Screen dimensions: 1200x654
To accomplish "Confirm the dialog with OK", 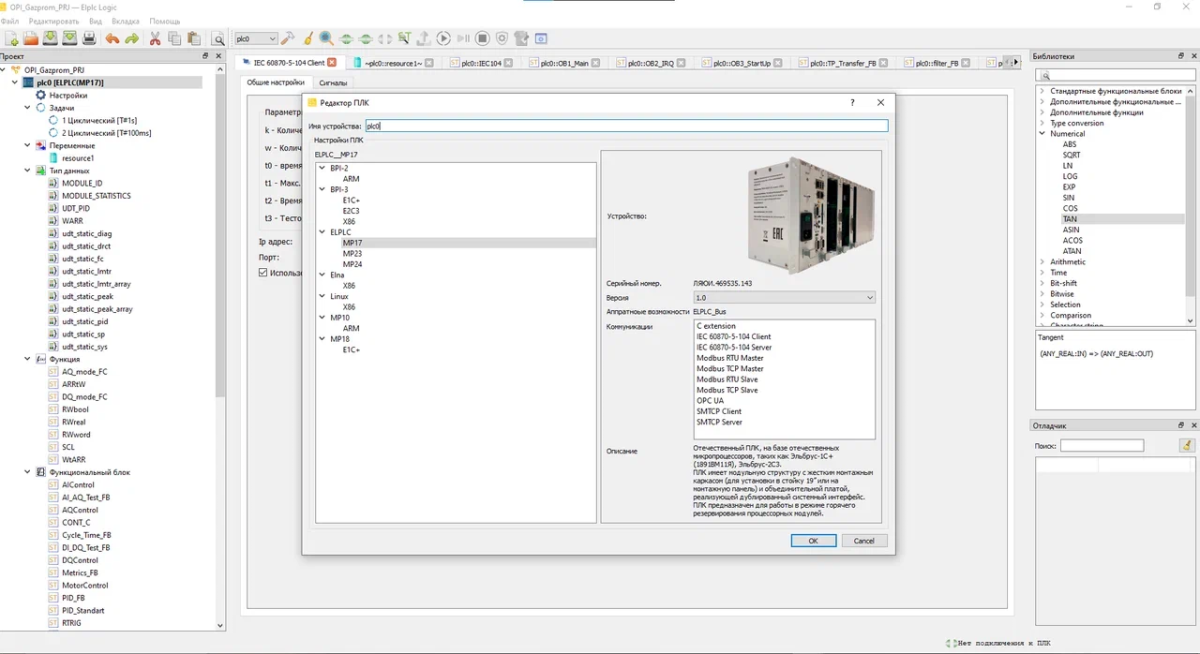I will [x=813, y=540].
